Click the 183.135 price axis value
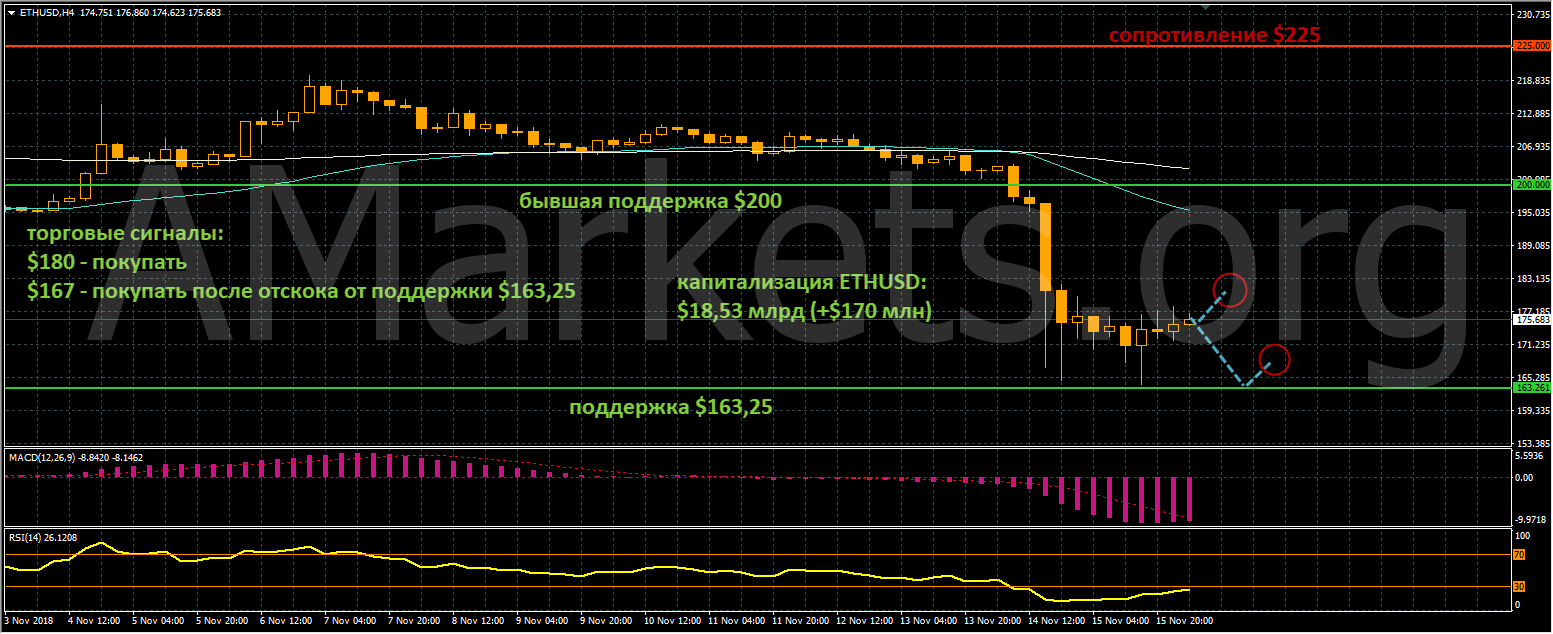The width and height of the screenshot is (1553, 634). pos(1533,278)
